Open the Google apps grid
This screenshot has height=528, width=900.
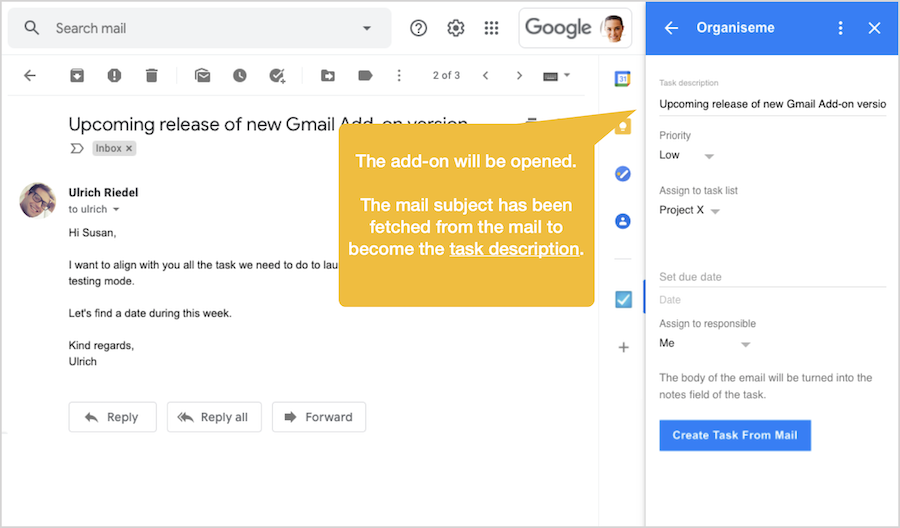[x=491, y=28]
